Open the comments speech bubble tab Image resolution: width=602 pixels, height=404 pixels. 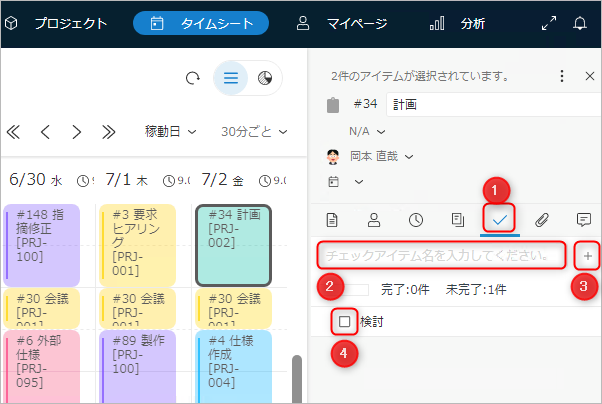(583, 219)
